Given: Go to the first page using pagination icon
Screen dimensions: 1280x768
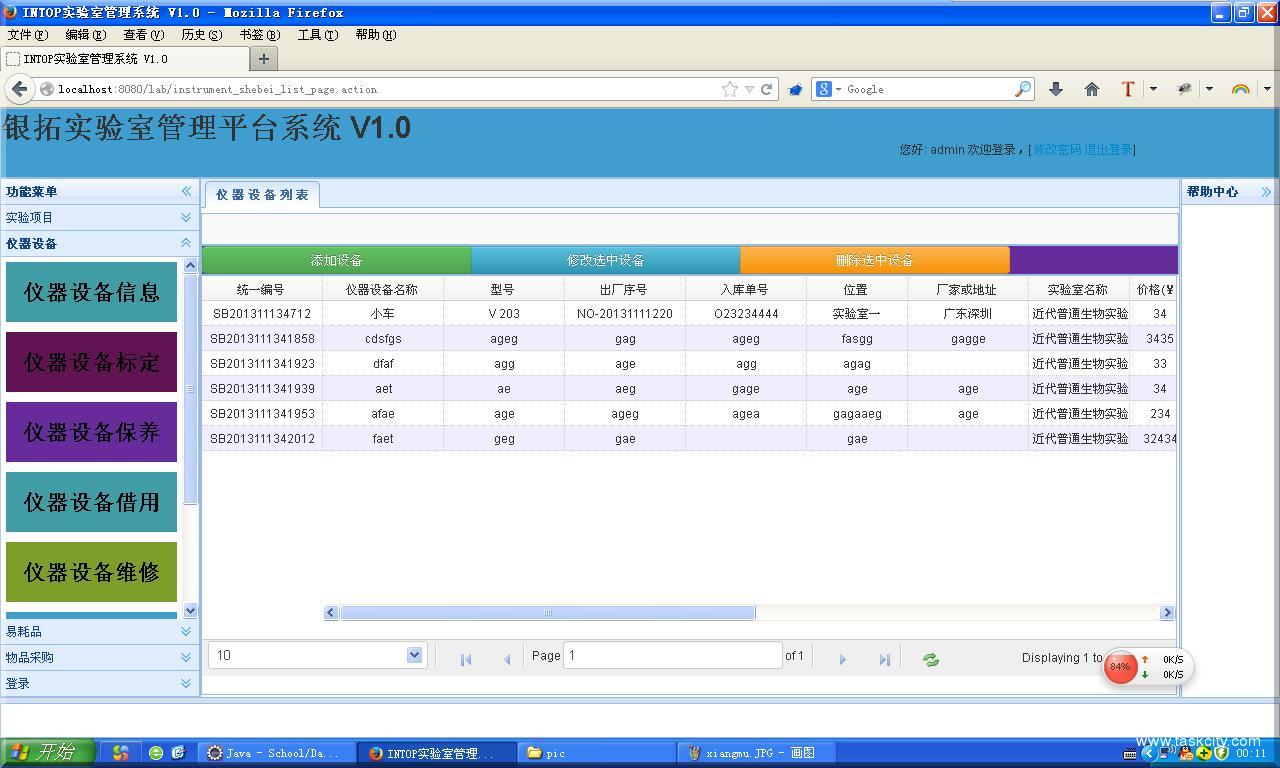Looking at the screenshot, I should pyautogui.click(x=465, y=660).
